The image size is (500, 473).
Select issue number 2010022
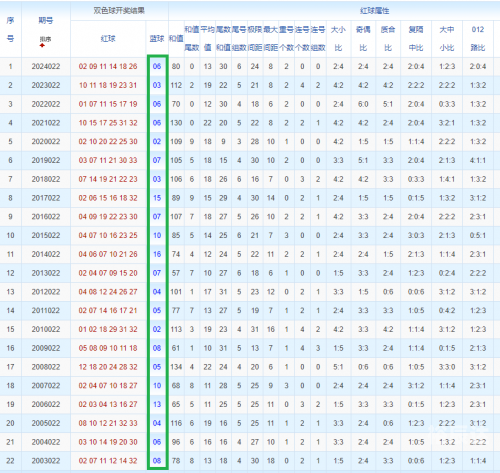(x=46, y=329)
